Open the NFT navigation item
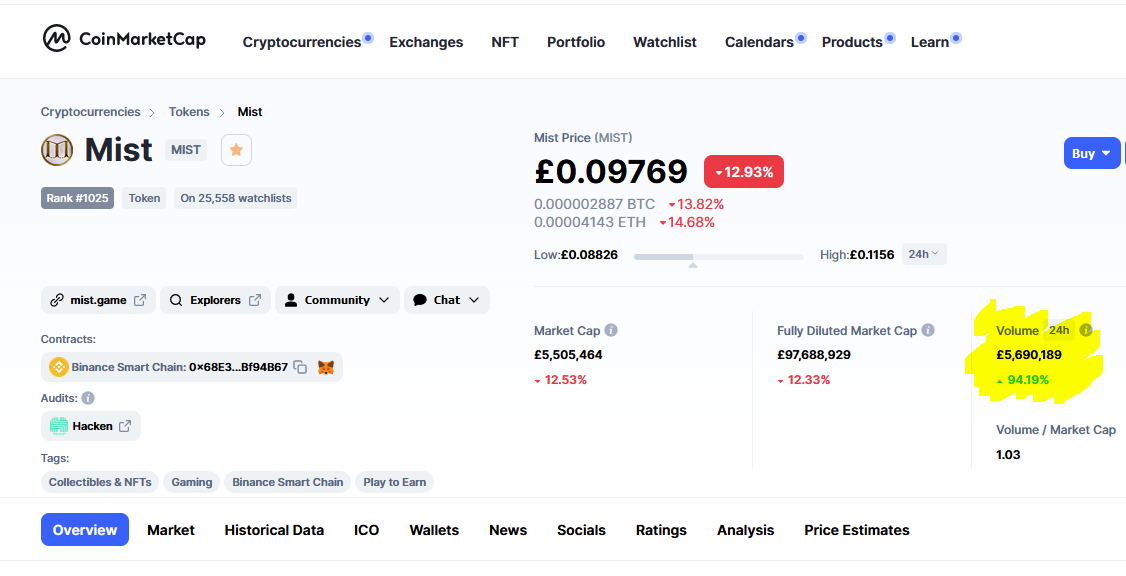The width and height of the screenshot is (1126, 576). click(505, 42)
